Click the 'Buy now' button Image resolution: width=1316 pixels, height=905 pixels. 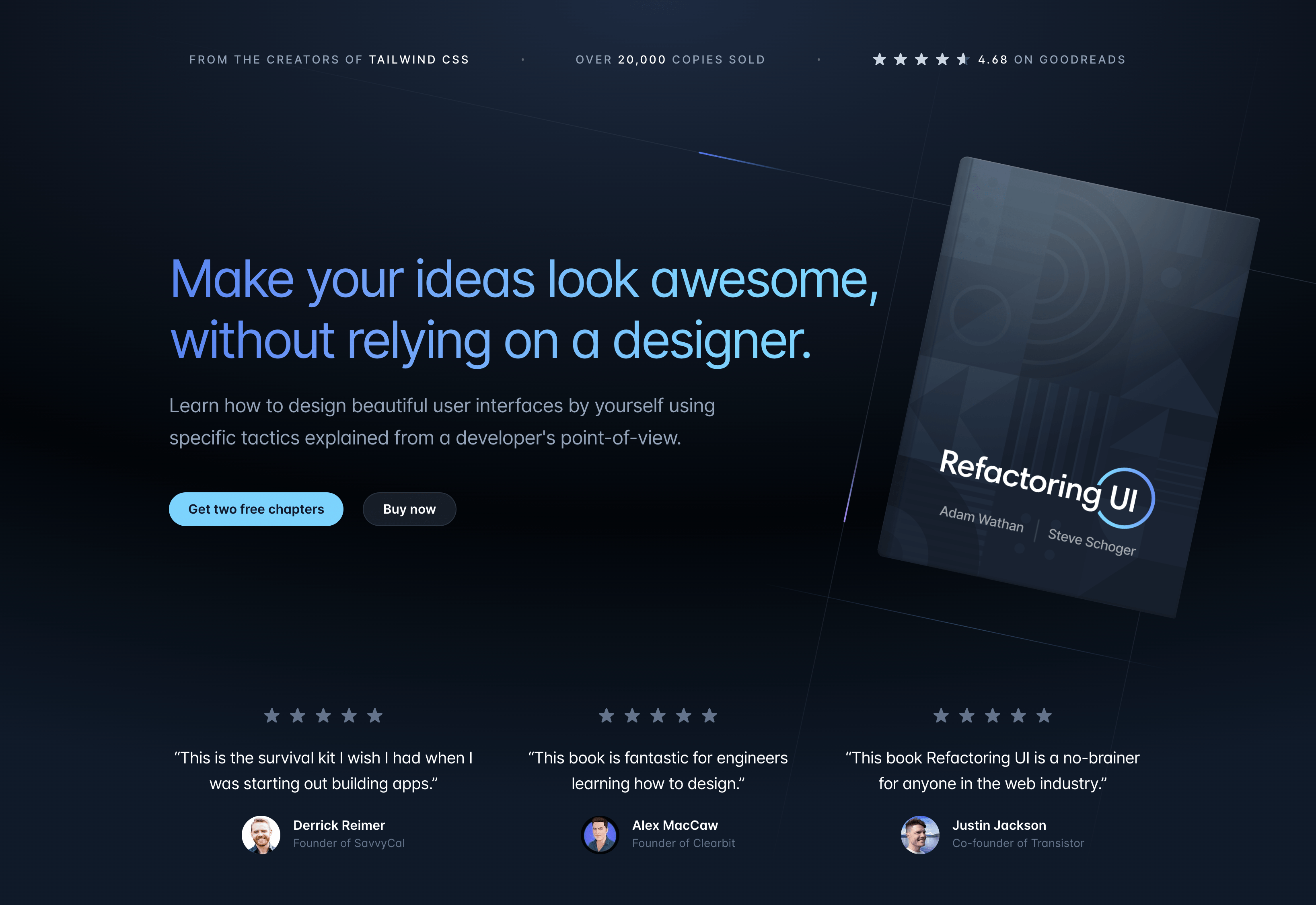(409, 509)
